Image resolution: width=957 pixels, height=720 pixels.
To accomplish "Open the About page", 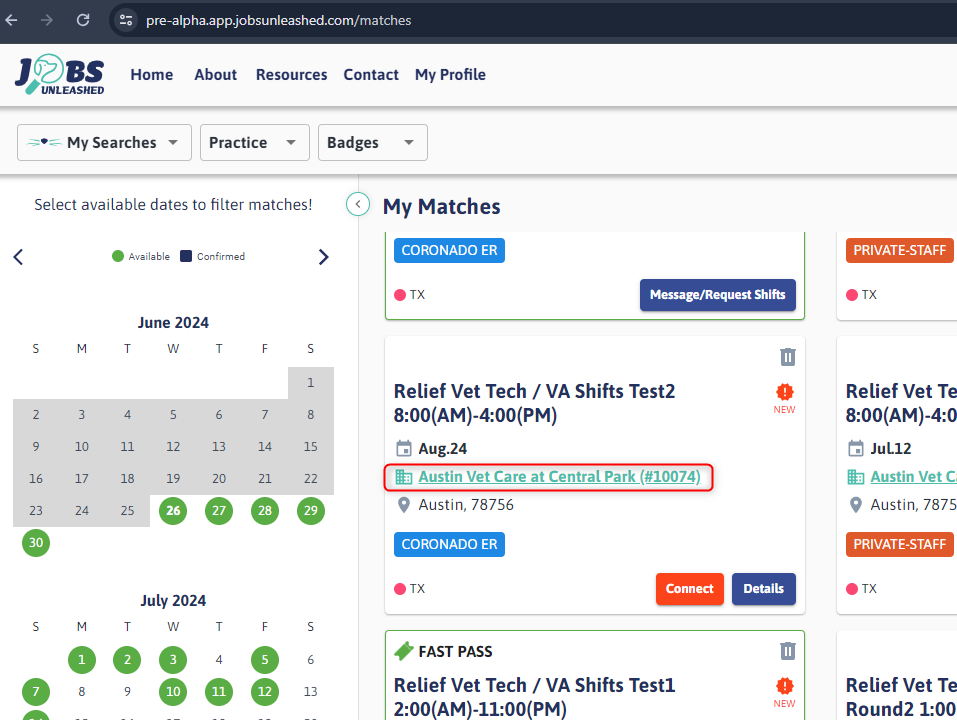I will (x=215, y=74).
